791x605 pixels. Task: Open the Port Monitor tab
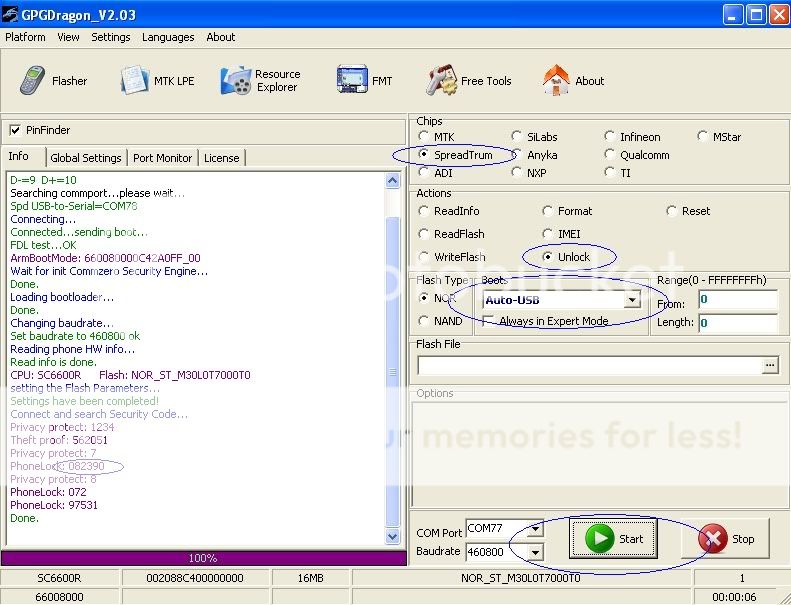(x=162, y=158)
